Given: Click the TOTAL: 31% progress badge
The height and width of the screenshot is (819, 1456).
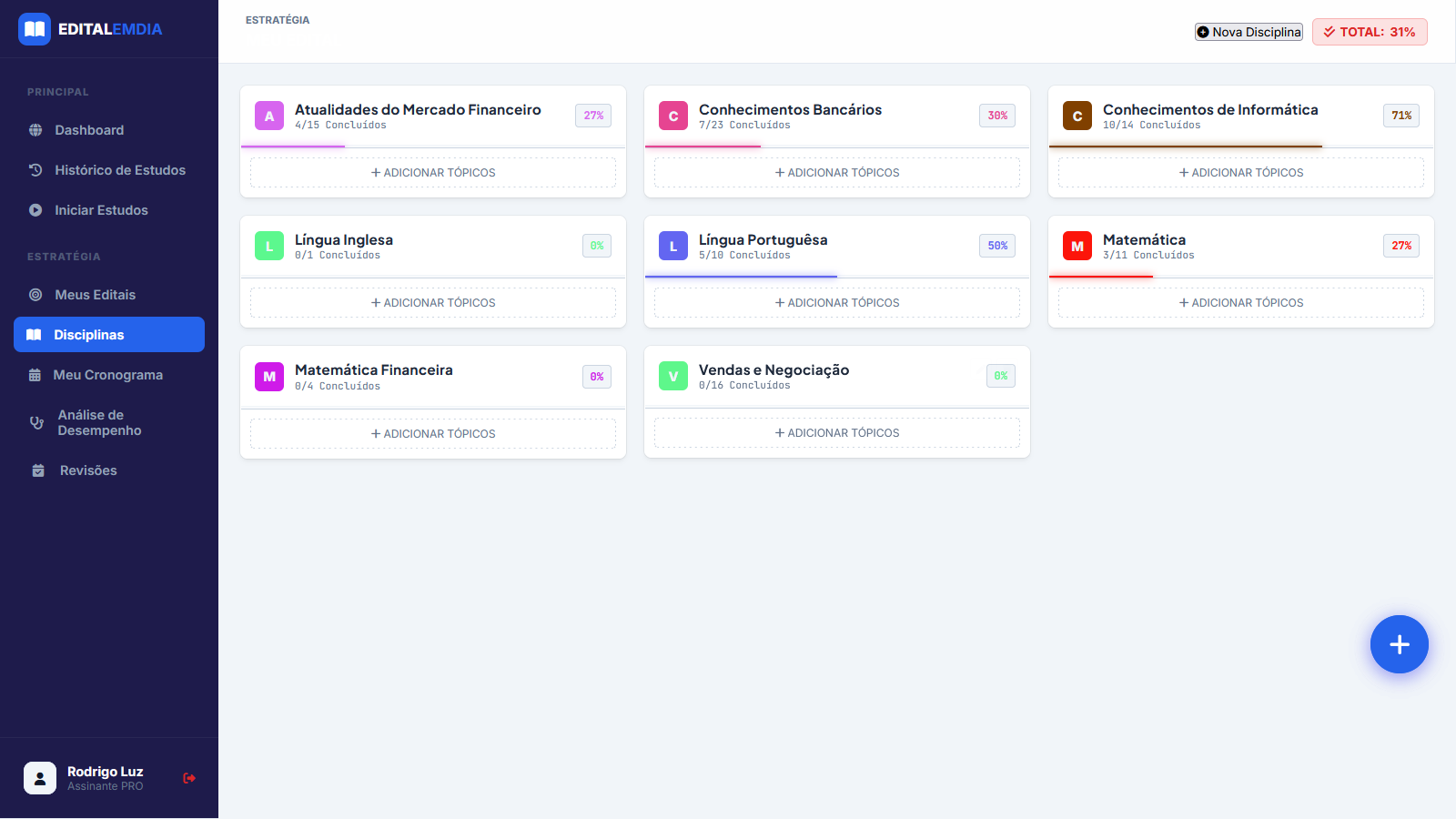Looking at the screenshot, I should point(1370,32).
